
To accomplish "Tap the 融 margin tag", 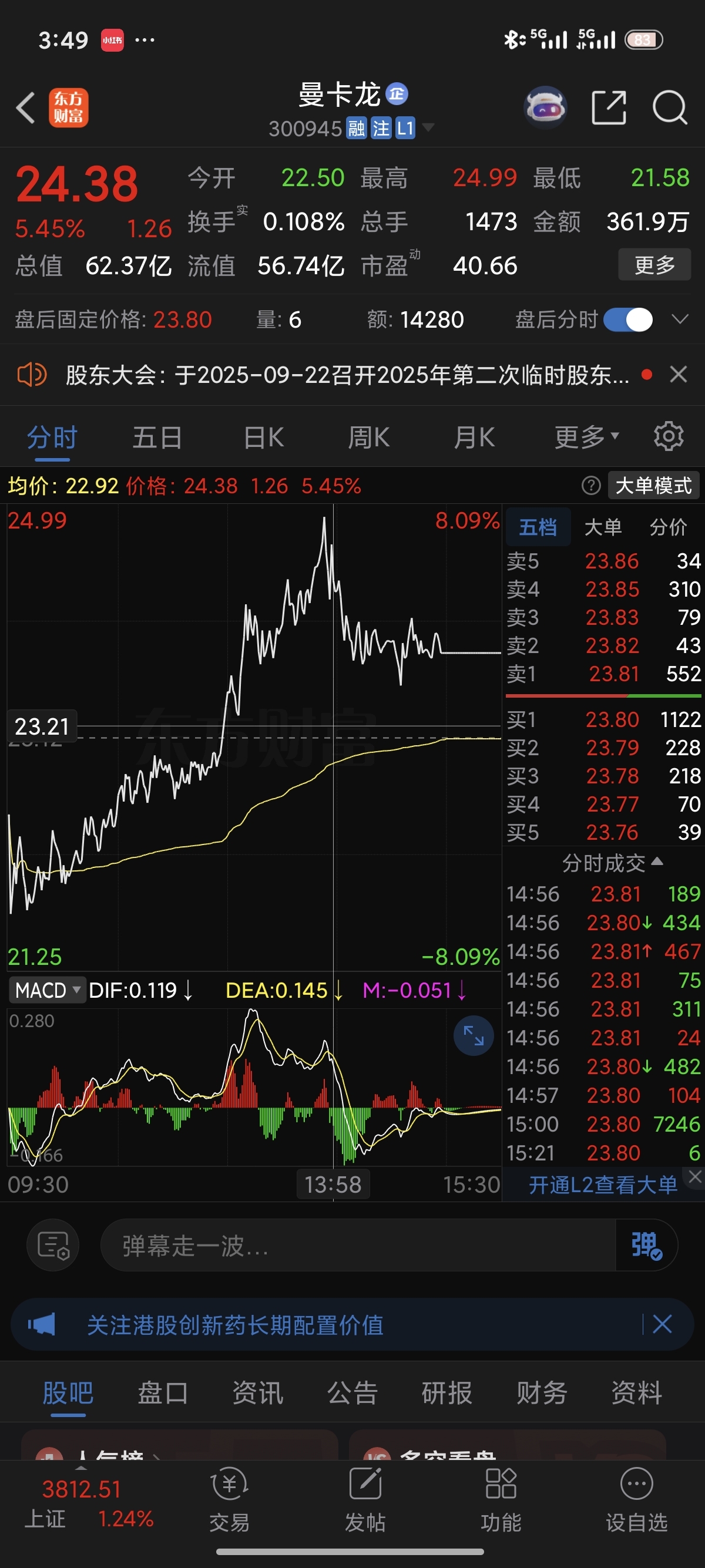I will point(357,128).
